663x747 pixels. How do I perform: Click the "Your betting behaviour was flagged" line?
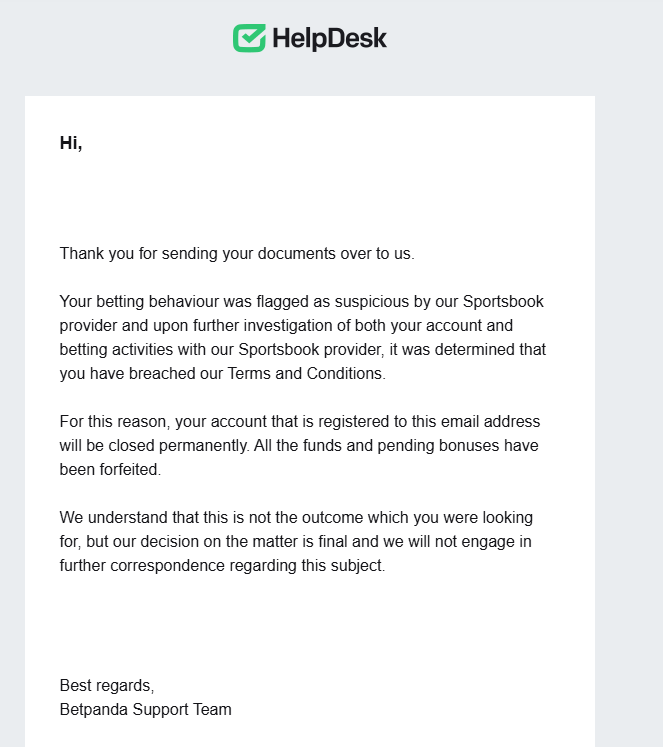[301, 301]
